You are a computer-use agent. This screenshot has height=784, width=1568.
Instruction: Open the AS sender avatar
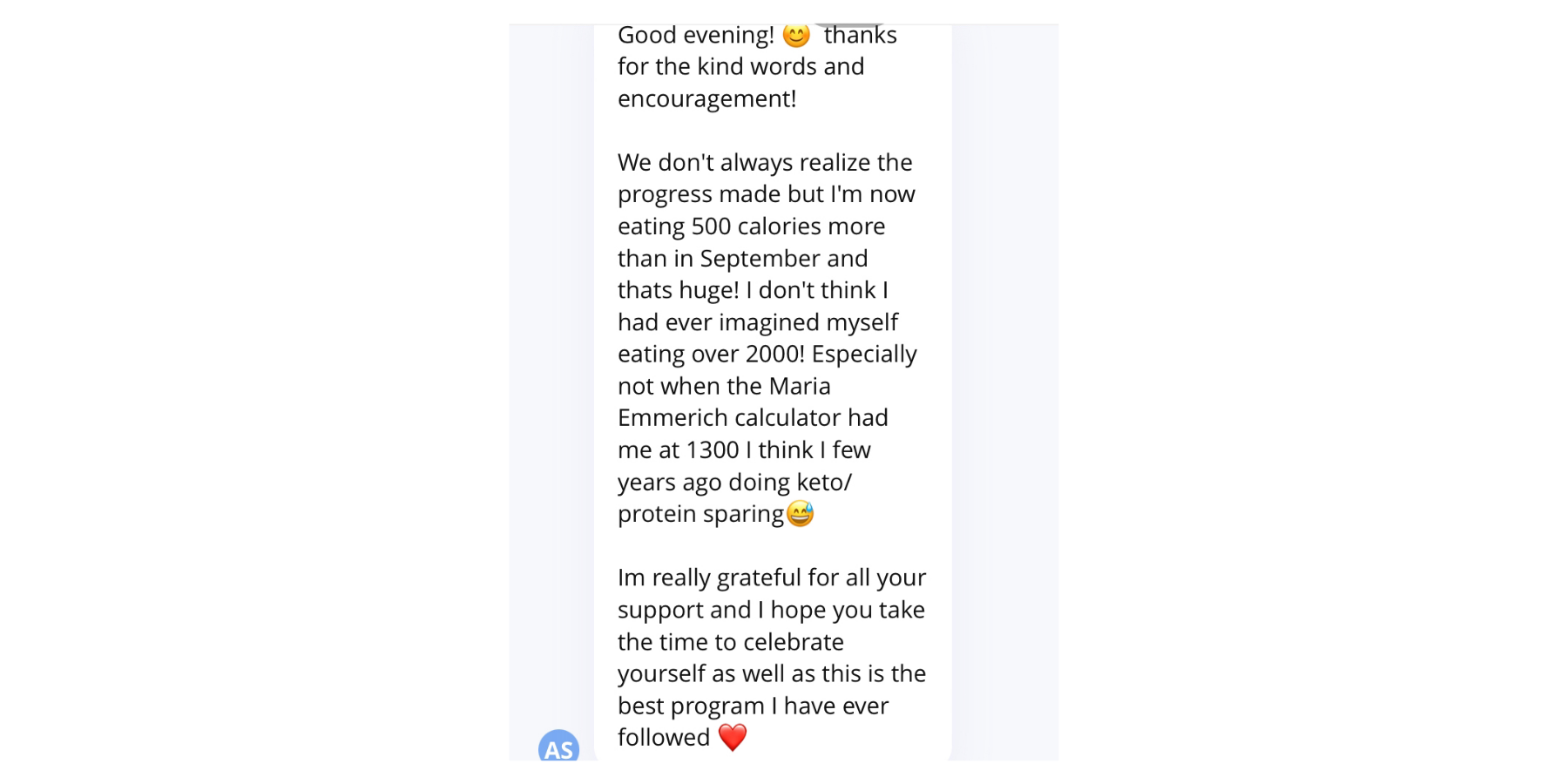pos(558,746)
